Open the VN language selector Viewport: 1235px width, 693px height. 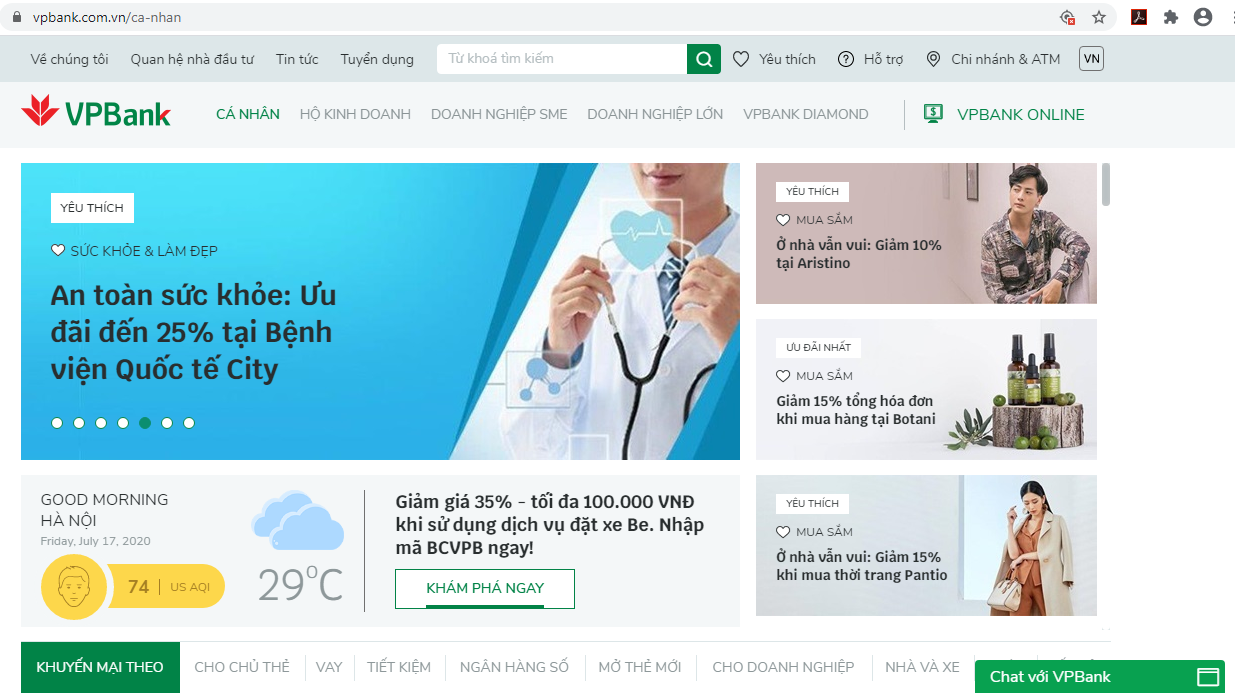(1091, 58)
